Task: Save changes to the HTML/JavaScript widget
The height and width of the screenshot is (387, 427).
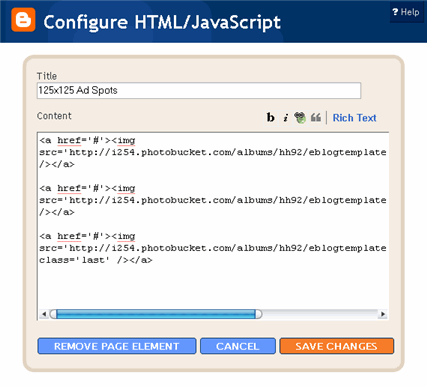Action: point(337,346)
